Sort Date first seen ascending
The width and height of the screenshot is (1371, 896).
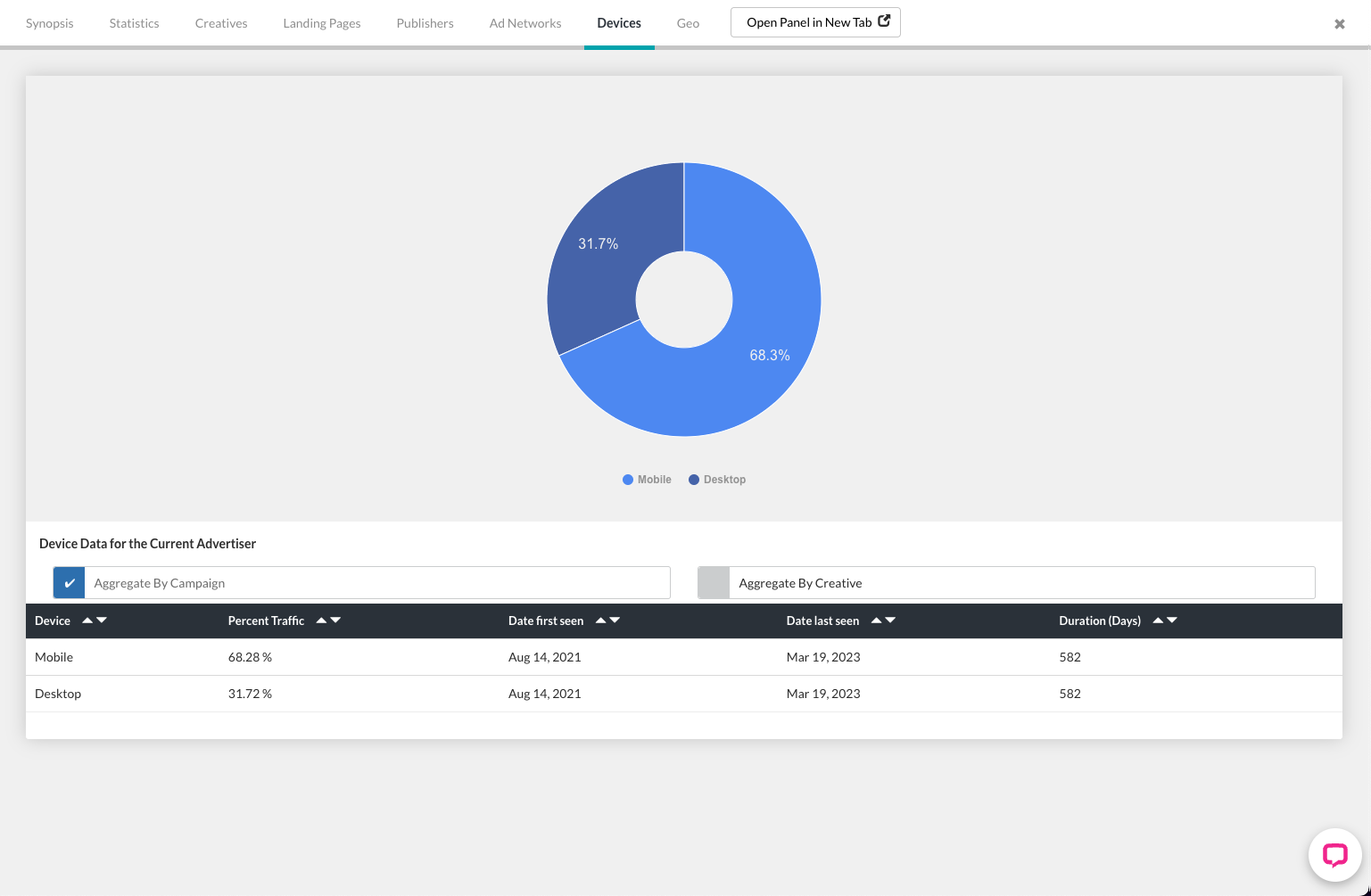pos(600,620)
